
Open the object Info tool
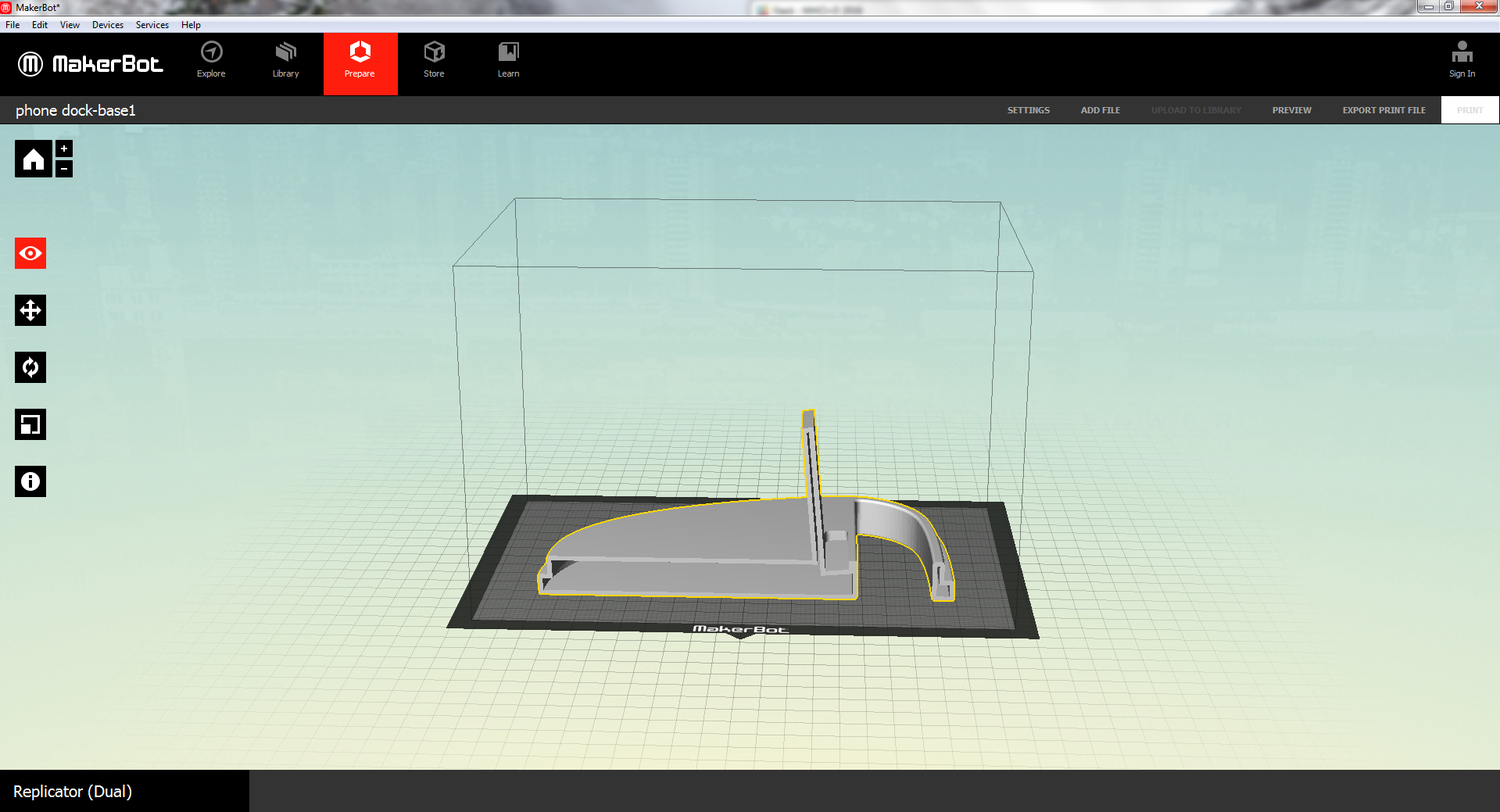(x=30, y=481)
